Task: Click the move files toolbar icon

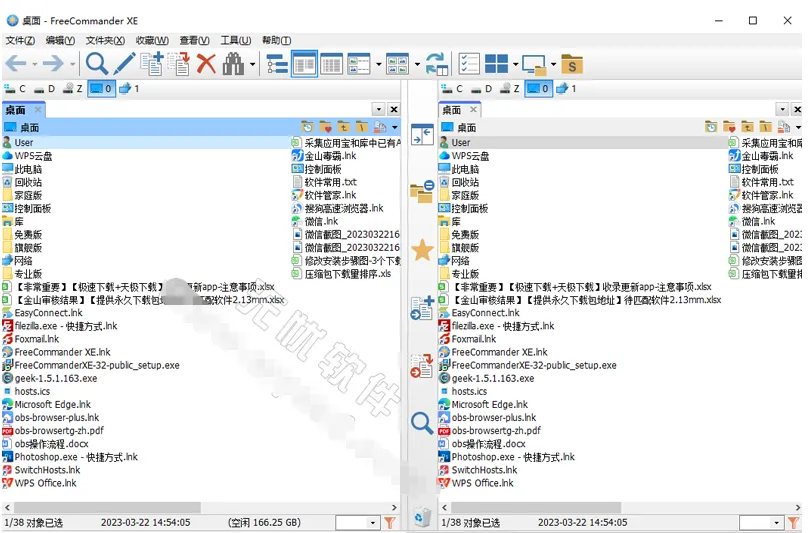Action: coord(179,64)
